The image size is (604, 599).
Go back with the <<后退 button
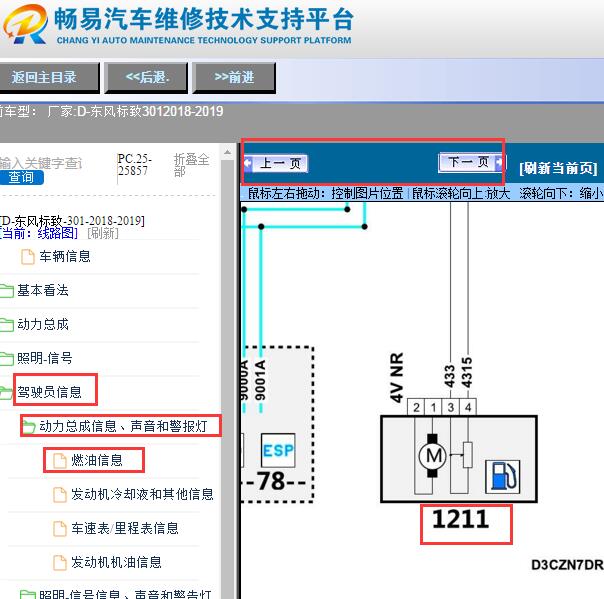tap(146, 77)
